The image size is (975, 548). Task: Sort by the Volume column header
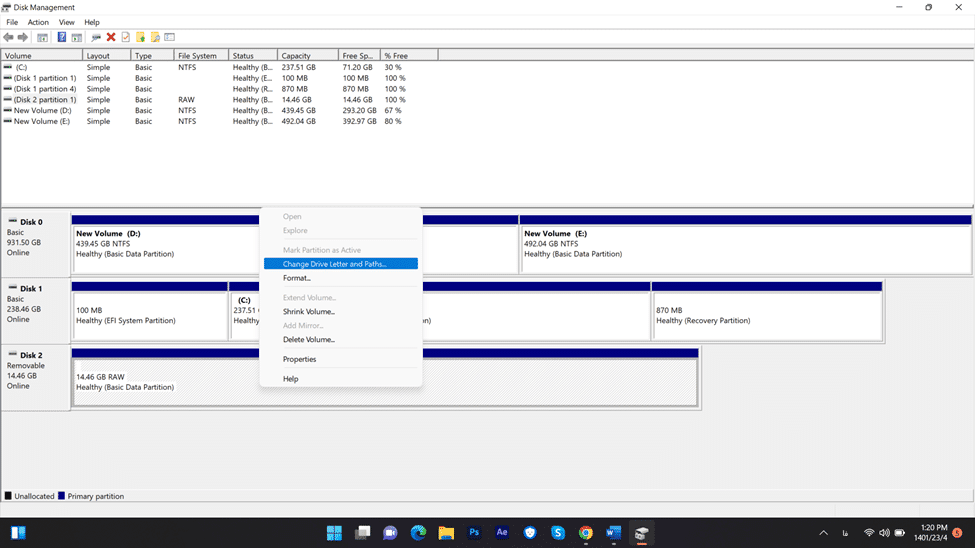pos(42,55)
